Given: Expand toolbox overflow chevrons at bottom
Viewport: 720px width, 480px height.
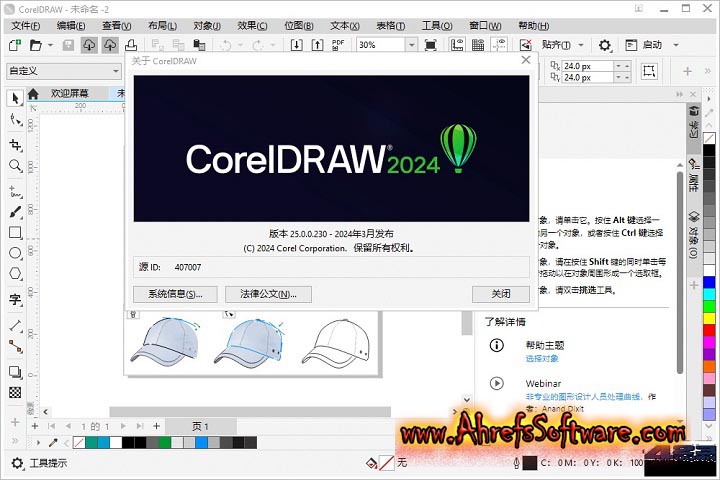Looking at the screenshot, I should click(x=15, y=441).
